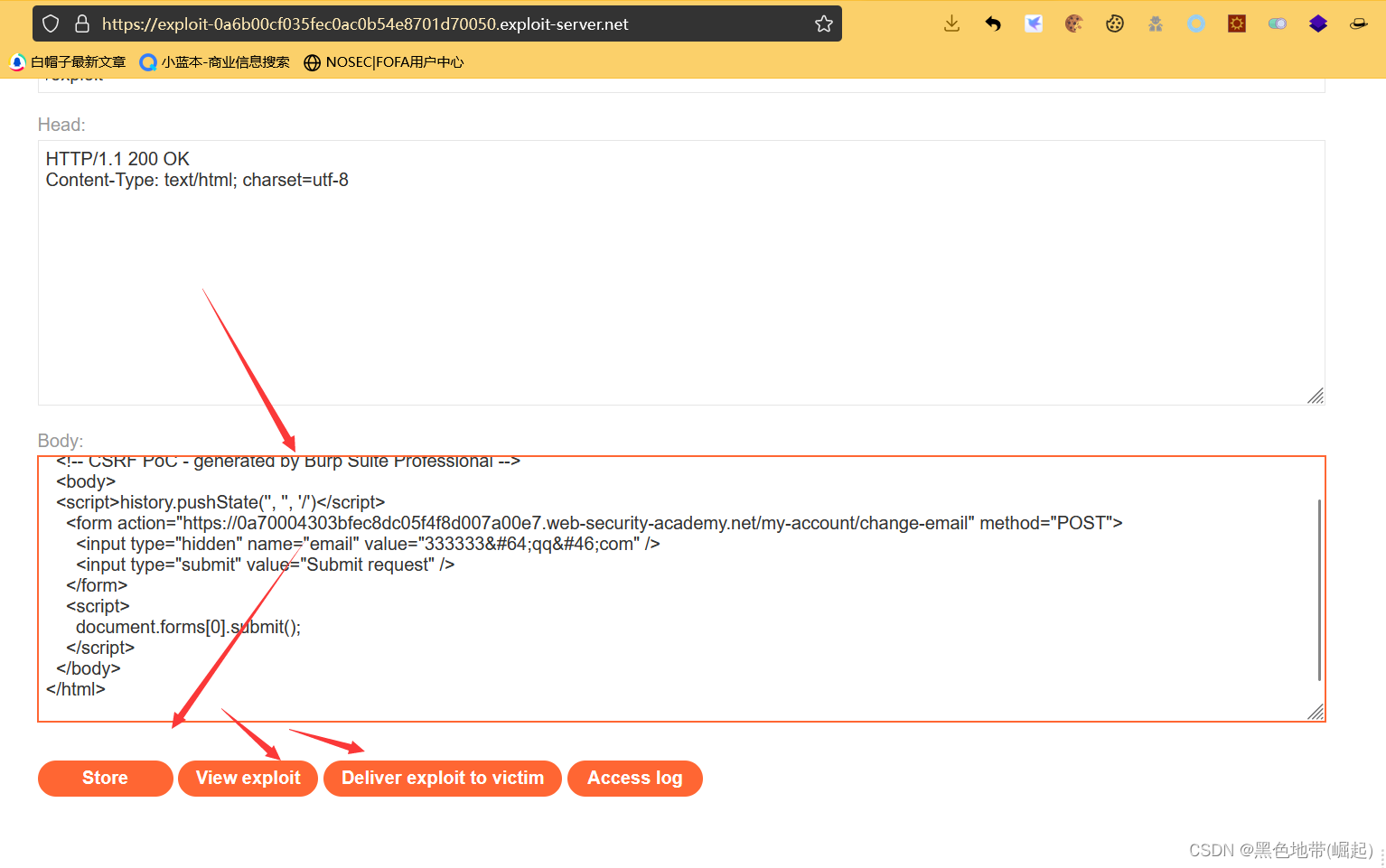
Task: Click the black hat extension icon
Action: pos(1359,23)
